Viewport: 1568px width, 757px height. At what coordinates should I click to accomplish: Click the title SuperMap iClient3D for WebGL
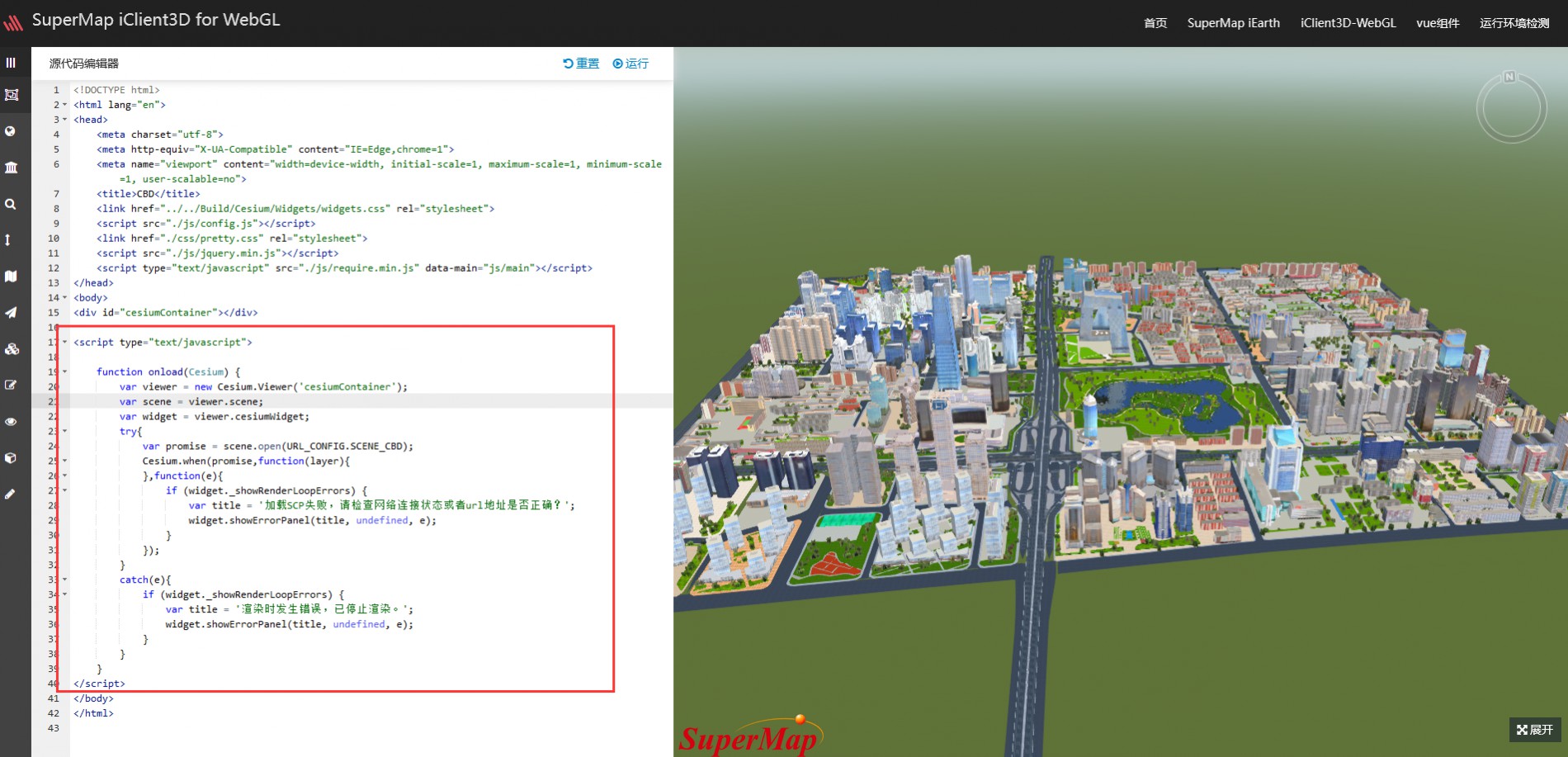click(x=156, y=20)
